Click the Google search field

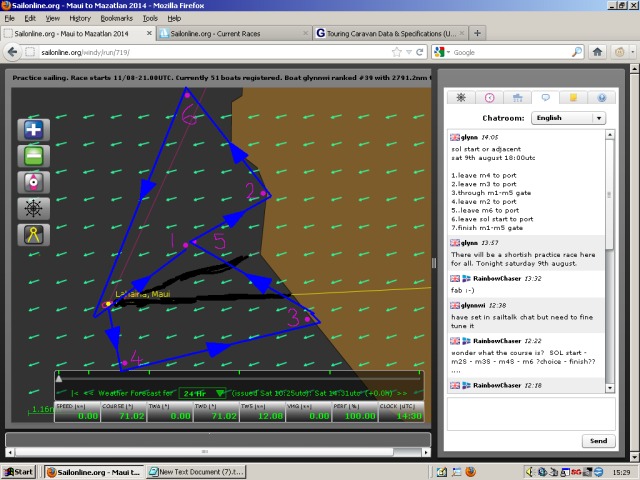[511, 52]
